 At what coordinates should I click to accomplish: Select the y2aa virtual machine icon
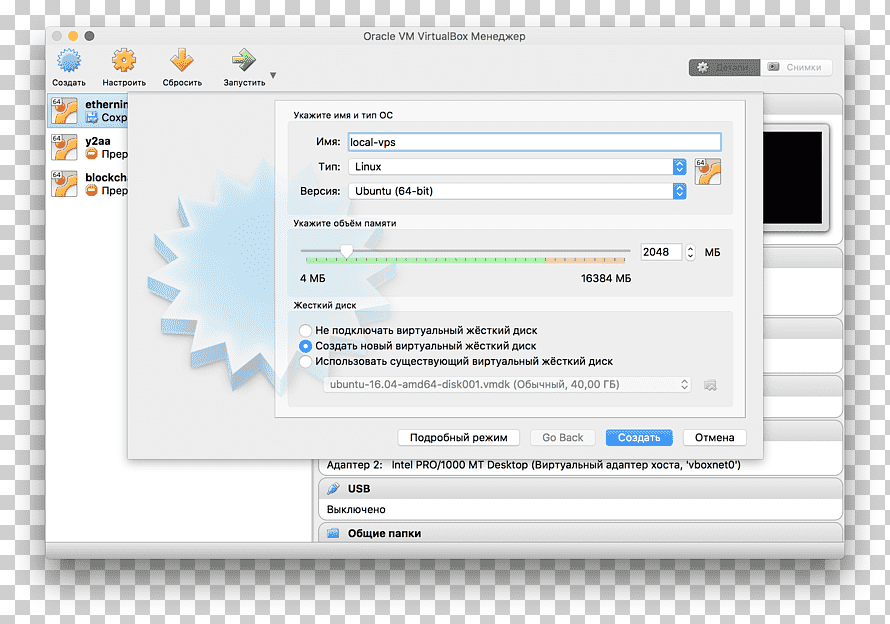pyautogui.click(x=64, y=148)
